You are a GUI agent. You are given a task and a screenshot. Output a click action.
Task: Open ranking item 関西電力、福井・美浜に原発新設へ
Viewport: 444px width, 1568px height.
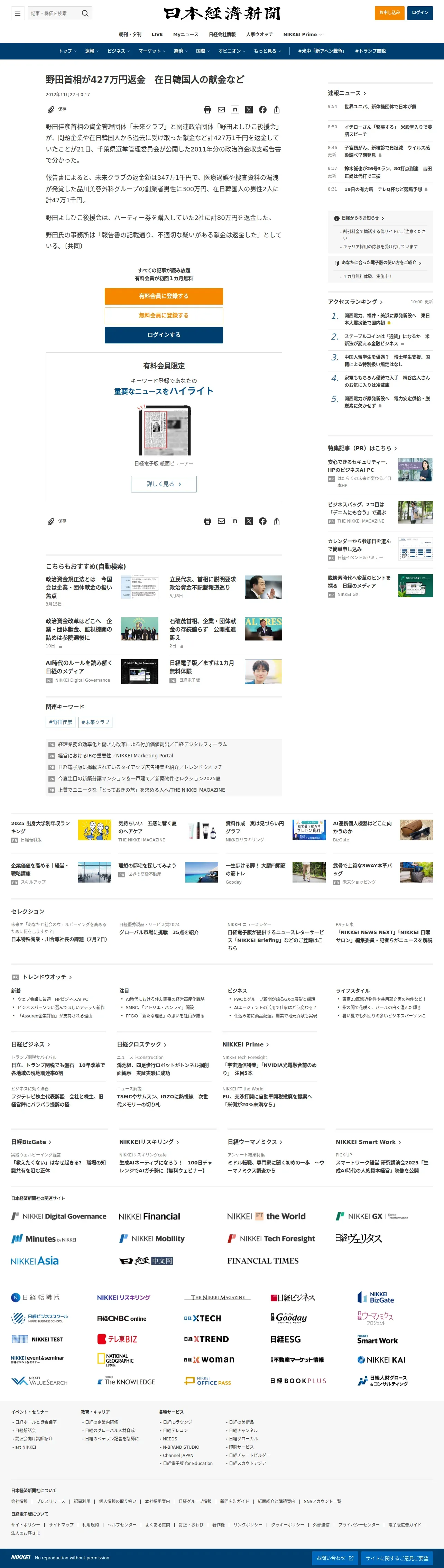coord(387,319)
